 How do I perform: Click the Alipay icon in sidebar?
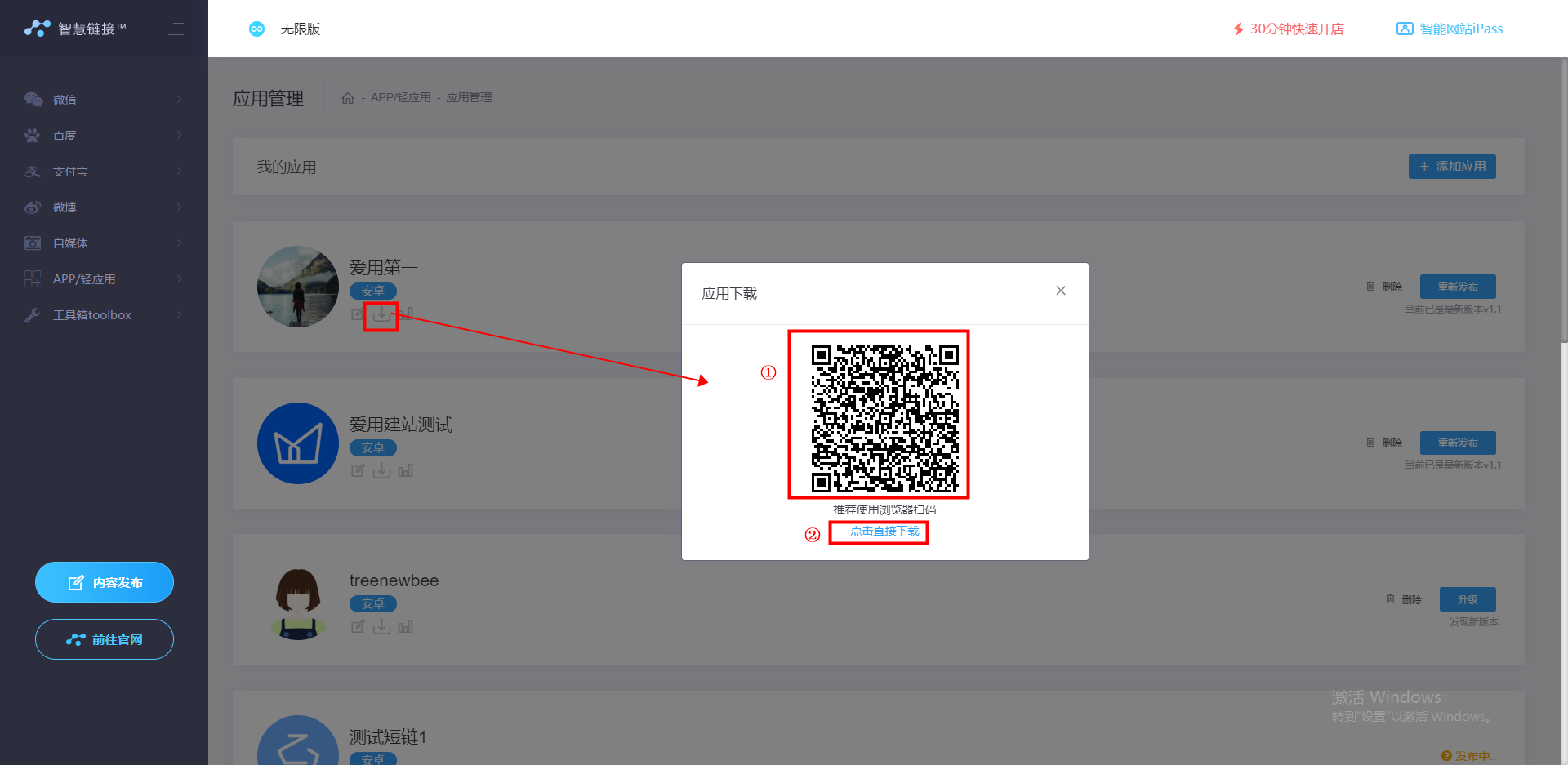[x=33, y=171]
